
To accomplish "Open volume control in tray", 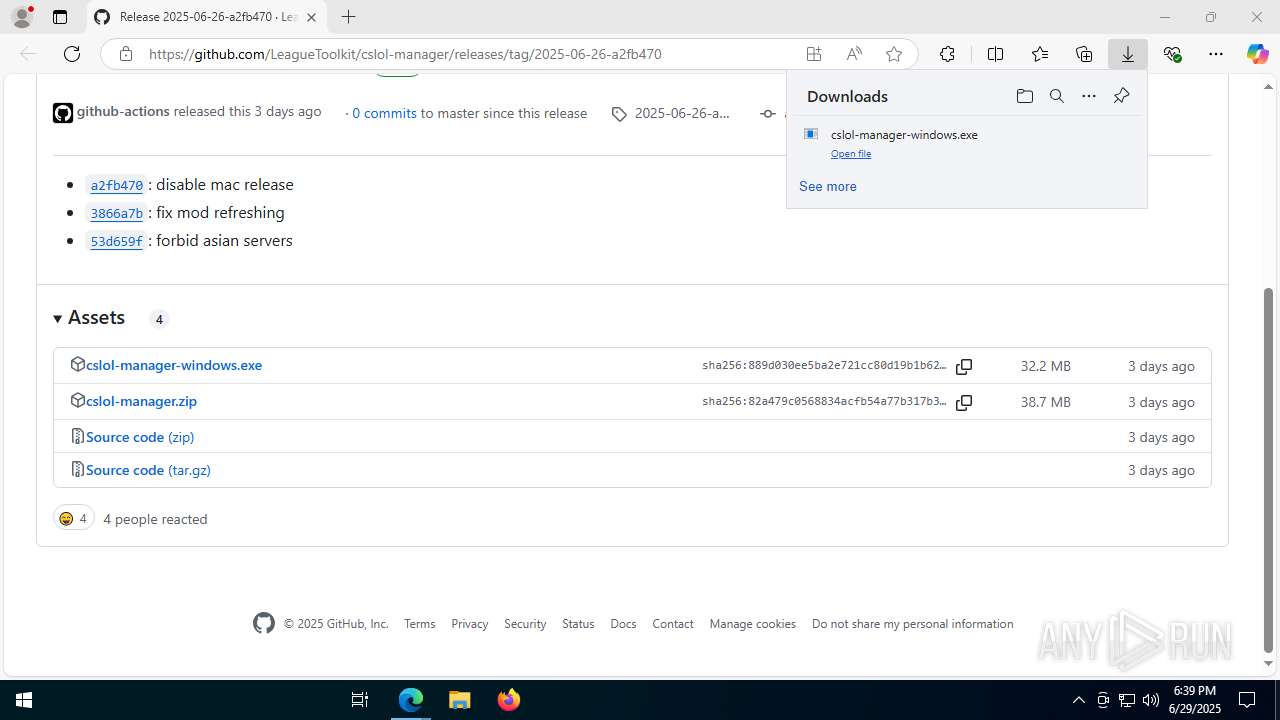I will 1150,700.
